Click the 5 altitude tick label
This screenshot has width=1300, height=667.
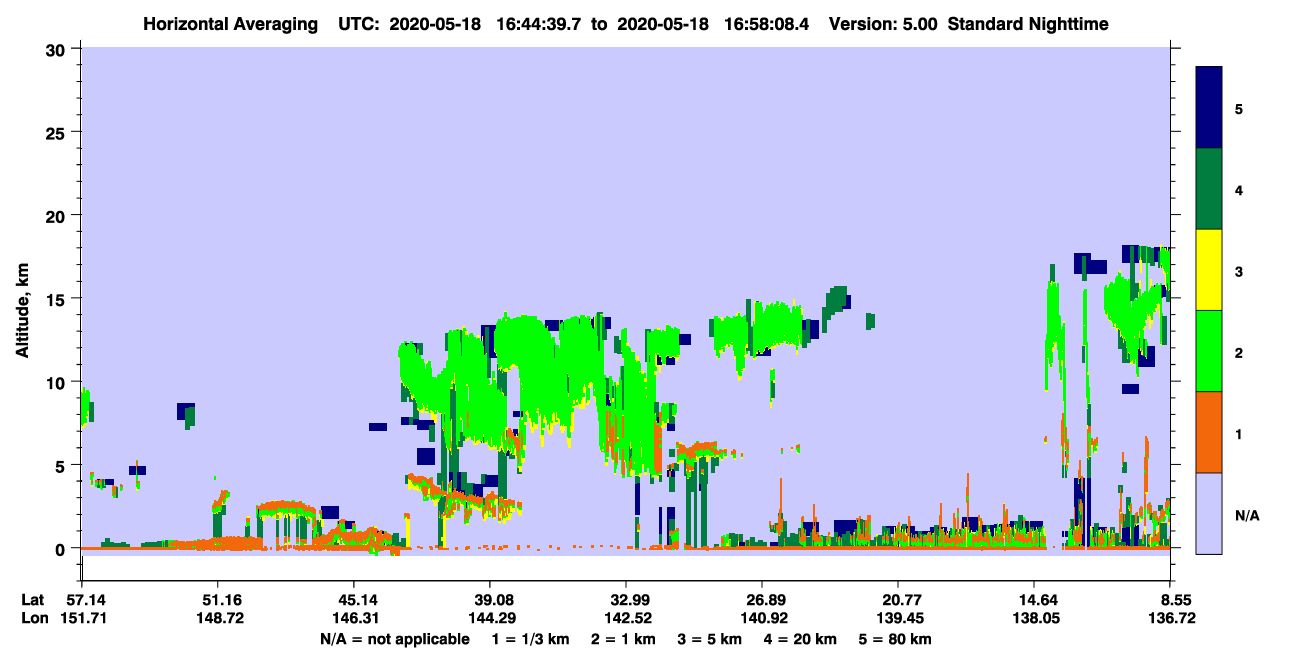tap(62, 466)
